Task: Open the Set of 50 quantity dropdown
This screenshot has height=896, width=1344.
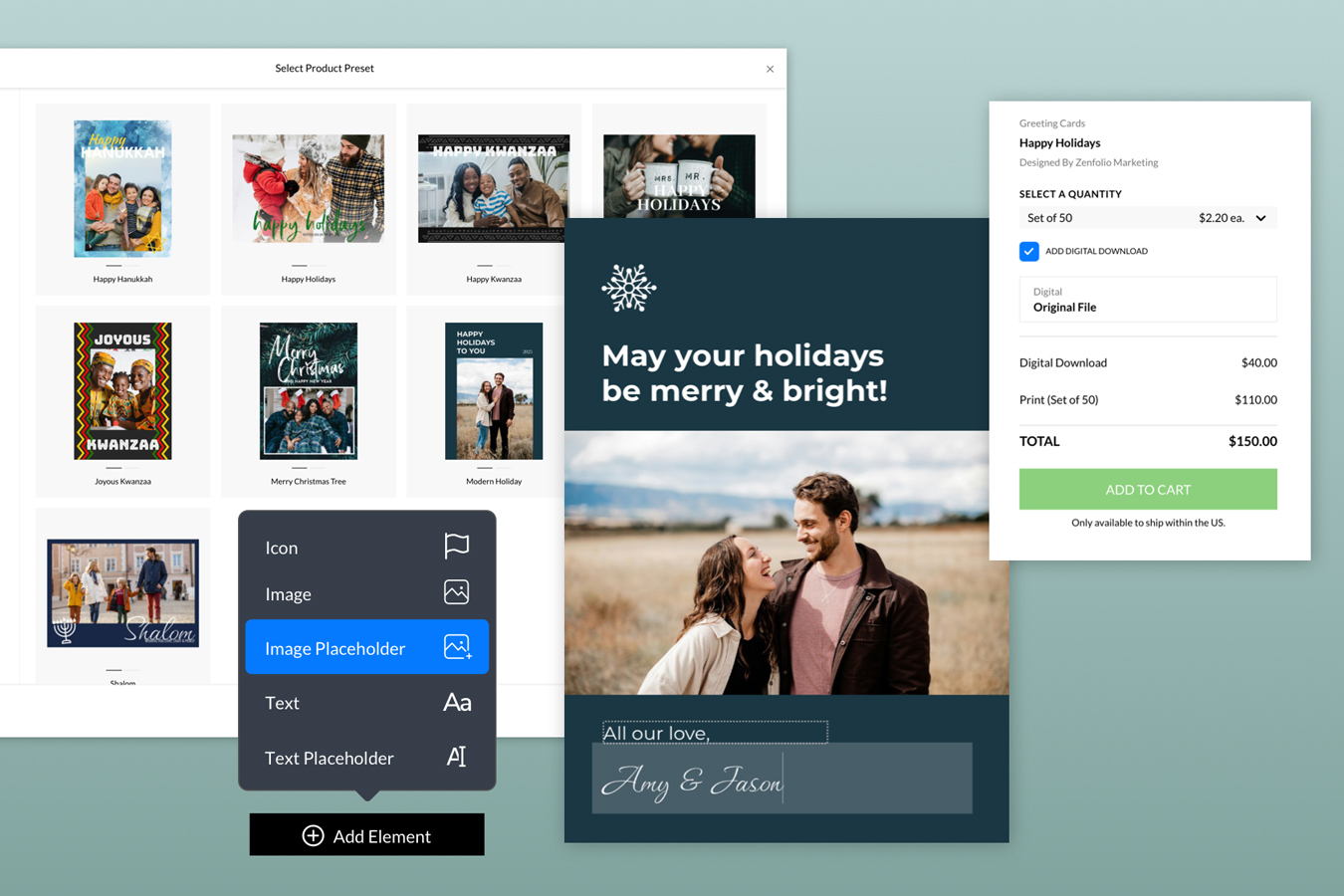Action: 1147,217
